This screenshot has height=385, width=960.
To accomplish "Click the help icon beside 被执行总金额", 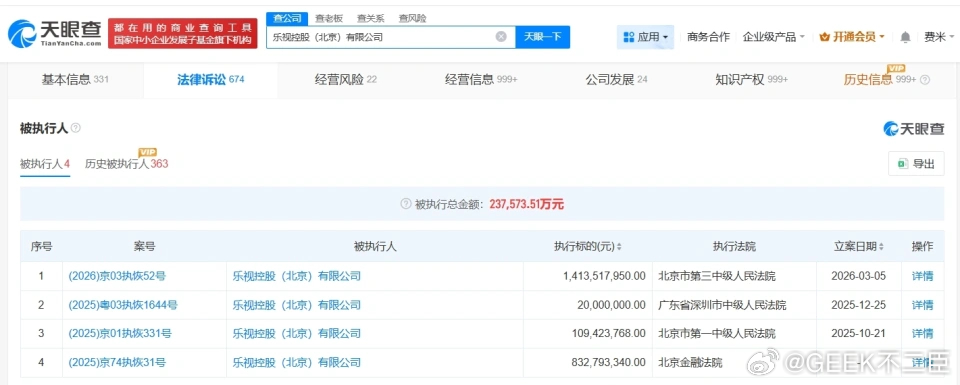I will coord(405,204).
